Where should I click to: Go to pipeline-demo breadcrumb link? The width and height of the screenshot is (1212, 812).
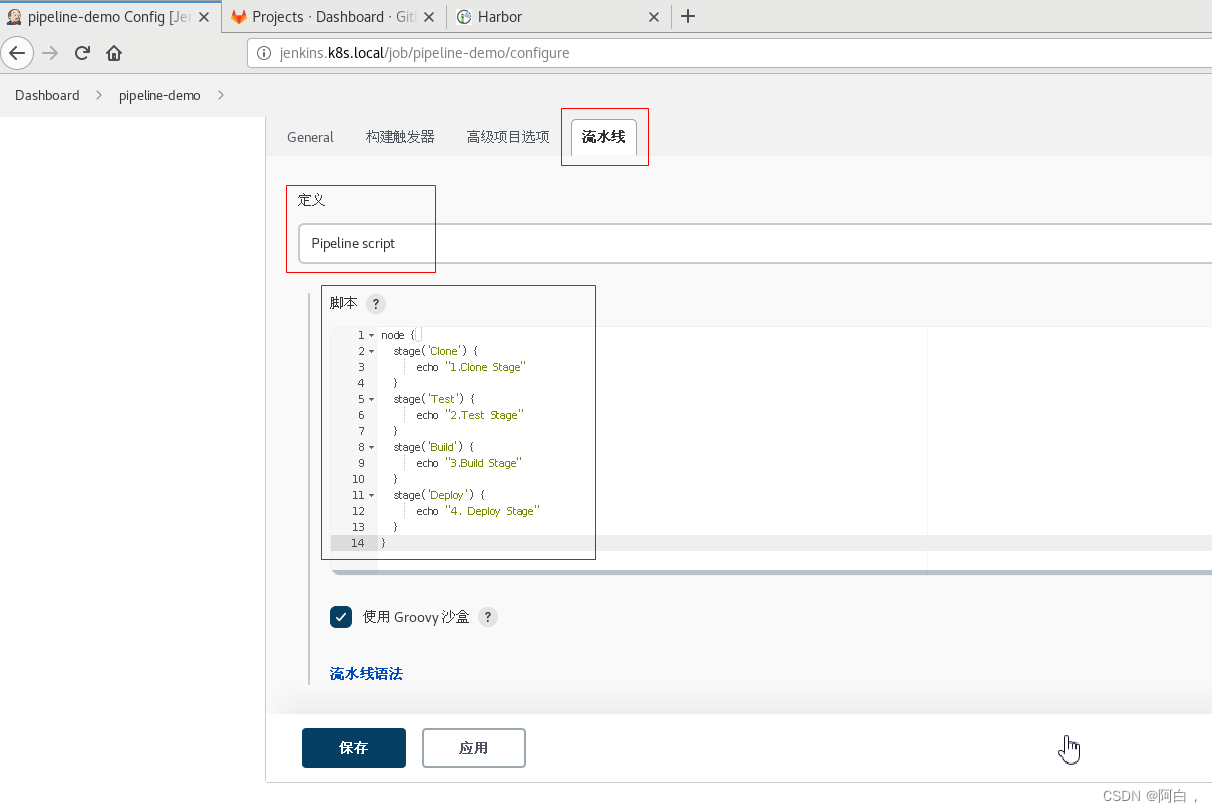pos(160,95)
